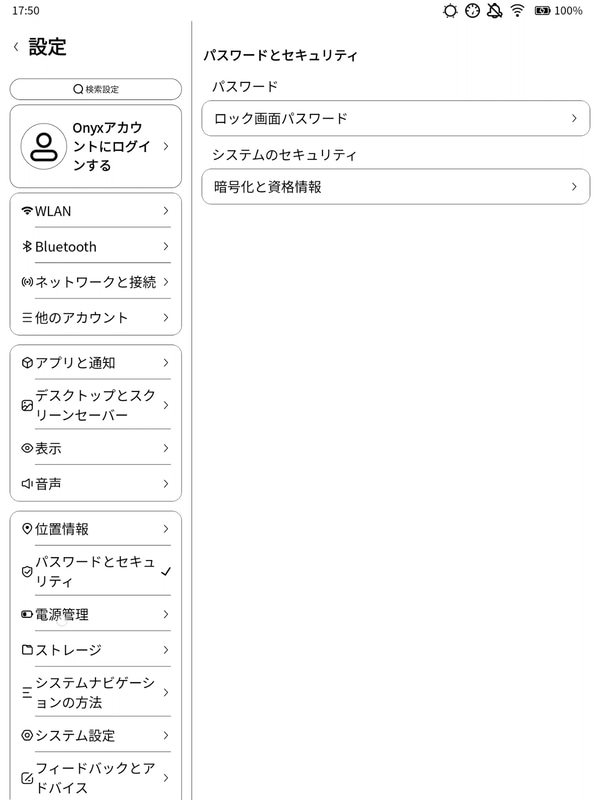Select フィードバックとアドバイス in the sidebar
Screen dimensions: 600x800
[90, 778]
